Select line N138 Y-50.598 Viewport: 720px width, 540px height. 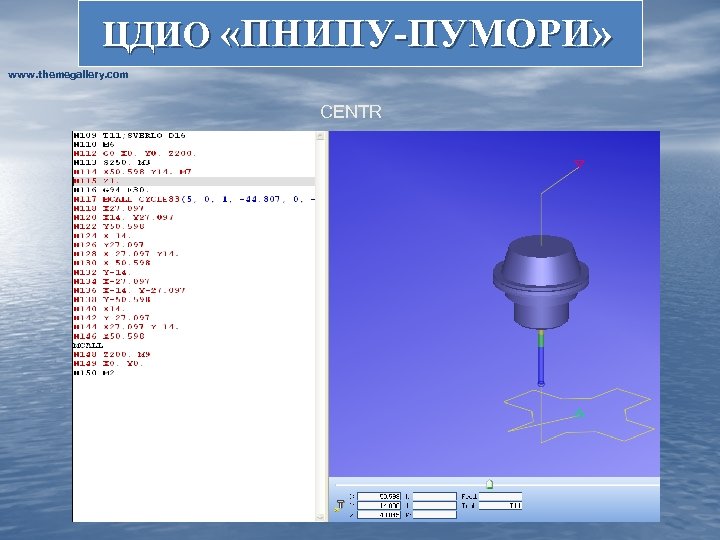pos(112,299)
